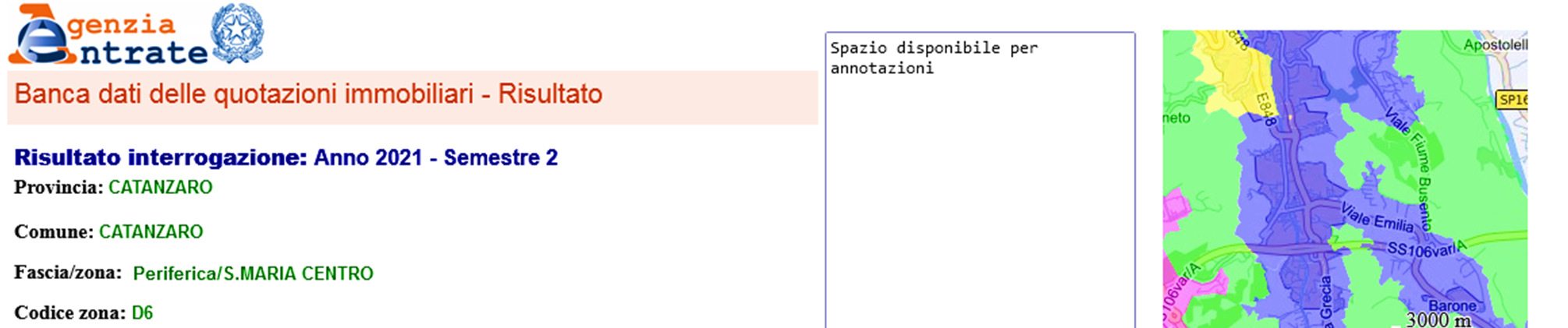Click the D6 zone code
Screen dimensions: 1568x328
click(142, 313)
